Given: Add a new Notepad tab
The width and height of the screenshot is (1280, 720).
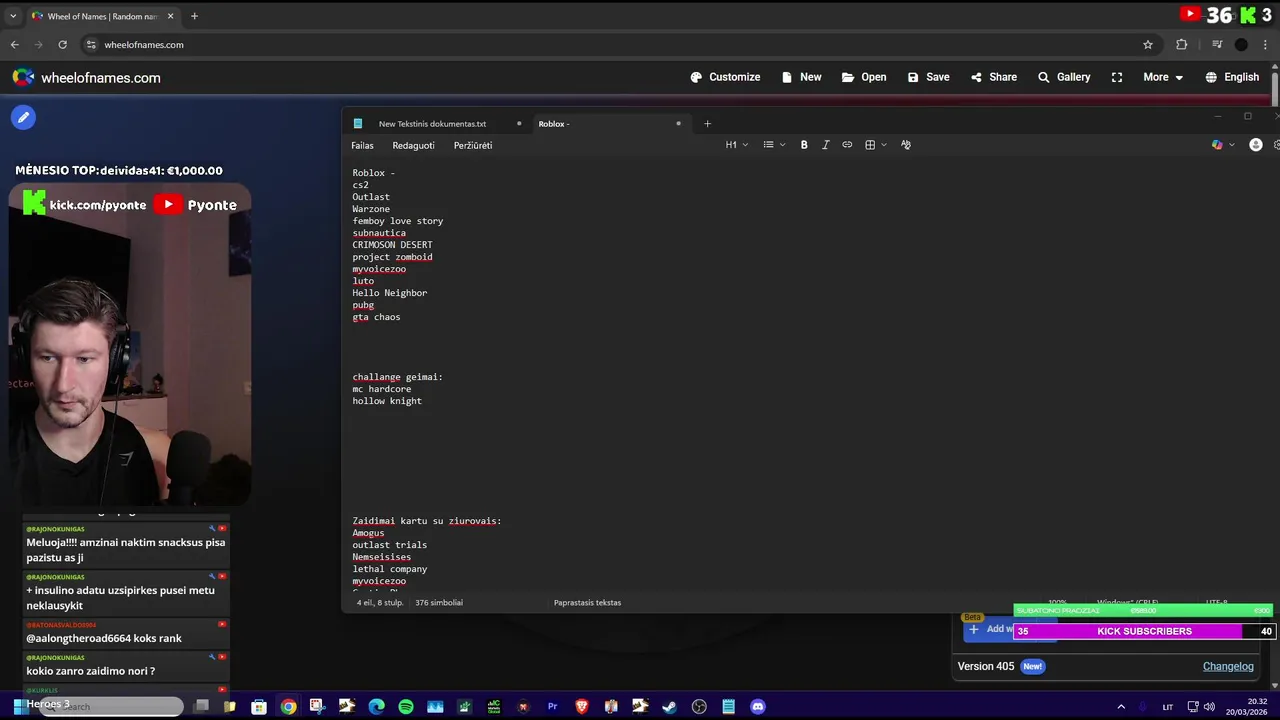Looking at the screenshot, I should (707, 124).
